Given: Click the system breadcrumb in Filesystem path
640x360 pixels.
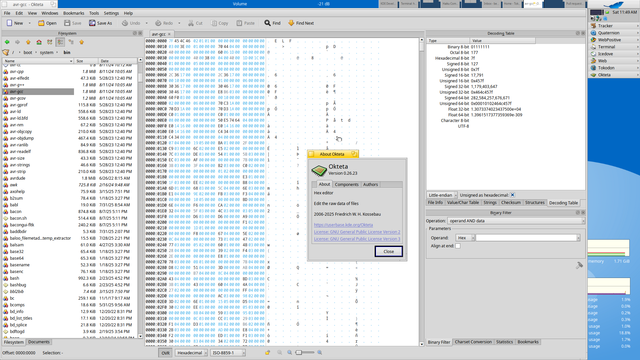Looking at the screenshot, I should point(47,52).
